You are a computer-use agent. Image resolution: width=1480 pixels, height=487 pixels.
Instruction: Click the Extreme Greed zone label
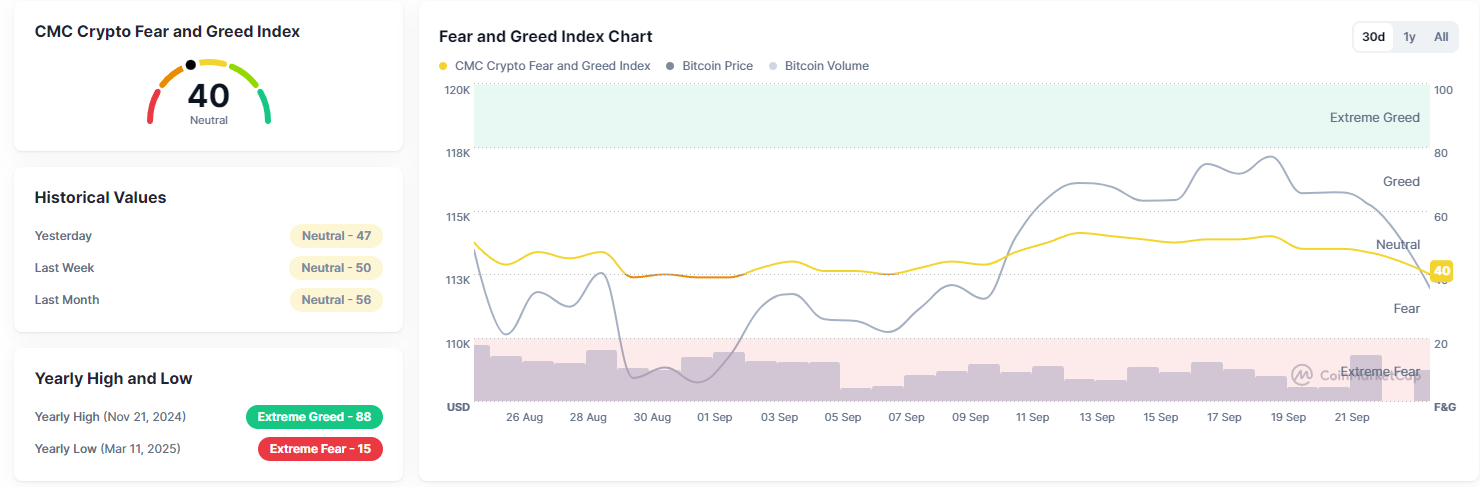point(1374,118)
